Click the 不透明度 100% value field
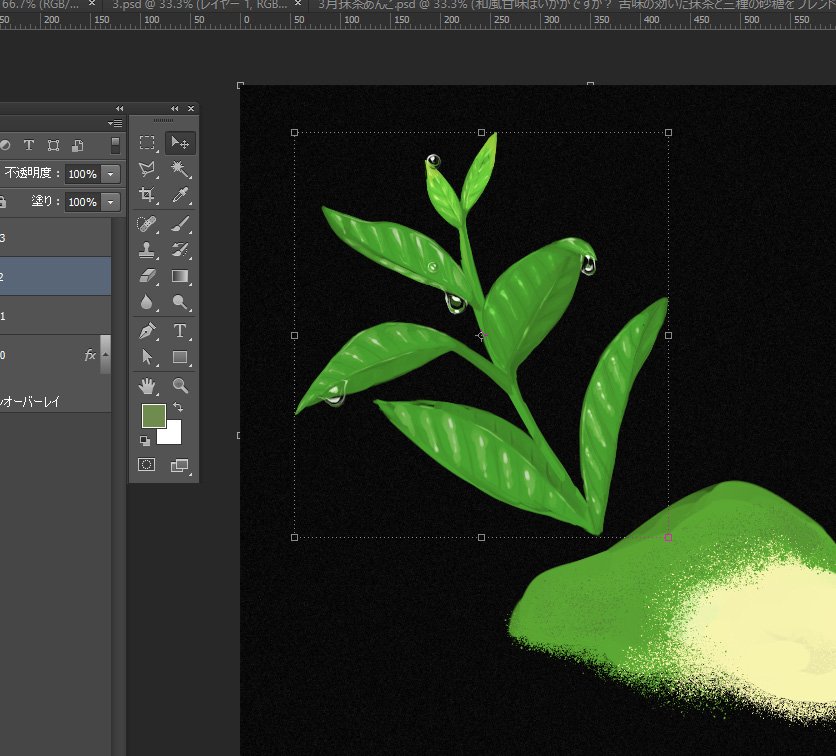Viewport: 836px width, 756px height. (83, 174)
